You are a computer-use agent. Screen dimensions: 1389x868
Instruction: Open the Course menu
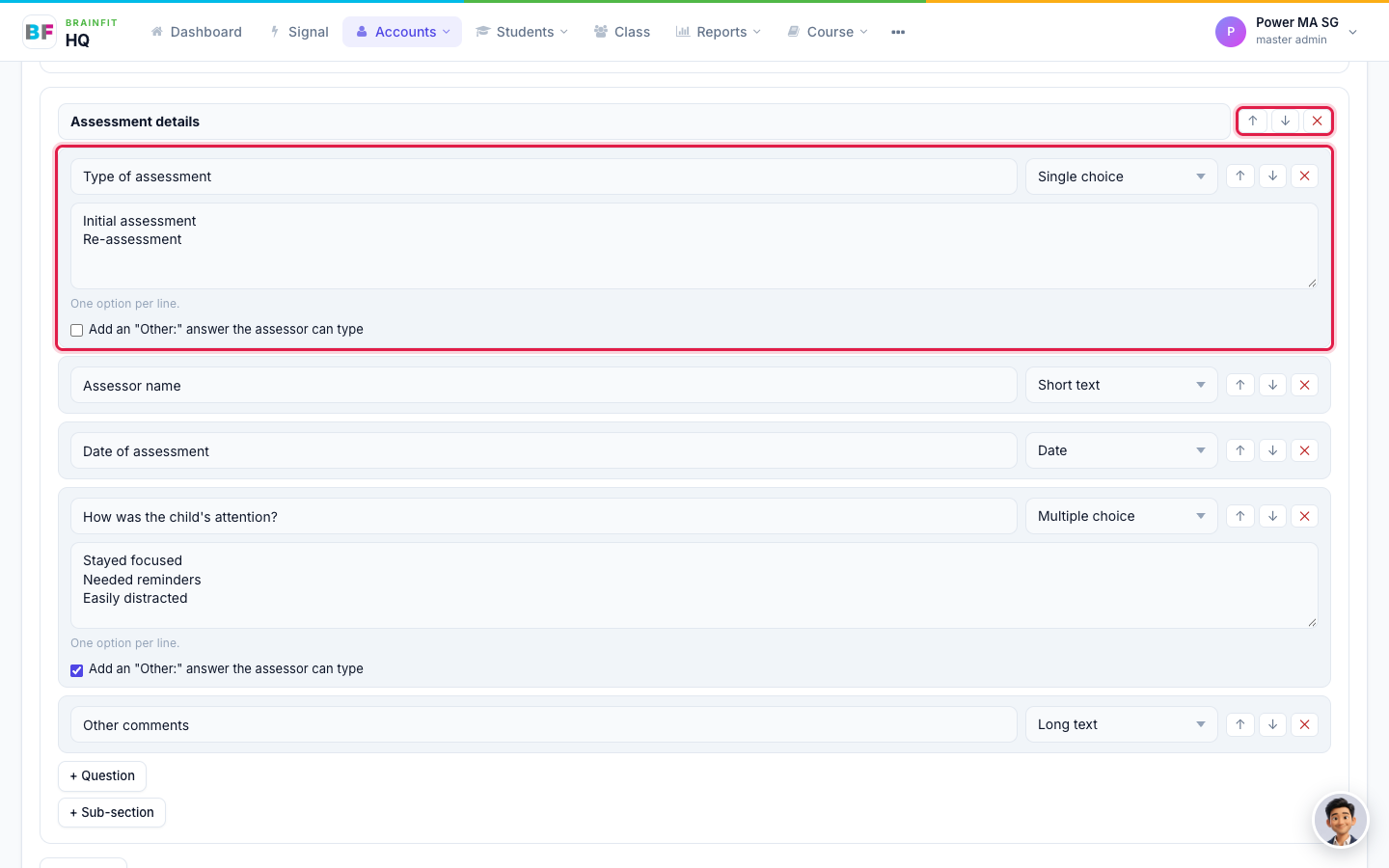coord(828,32)
